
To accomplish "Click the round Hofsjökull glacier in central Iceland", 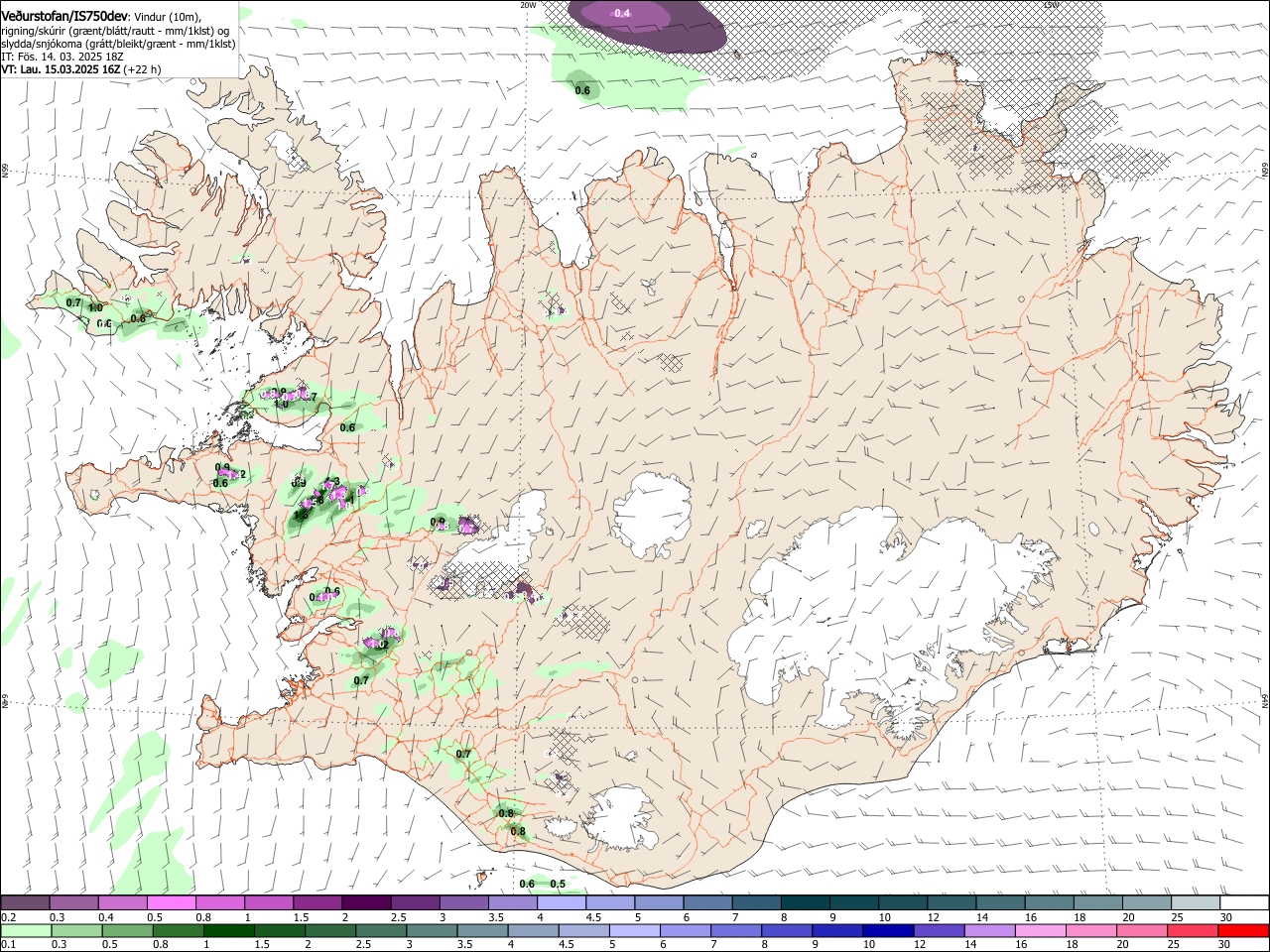I will [x=653, y=515].
